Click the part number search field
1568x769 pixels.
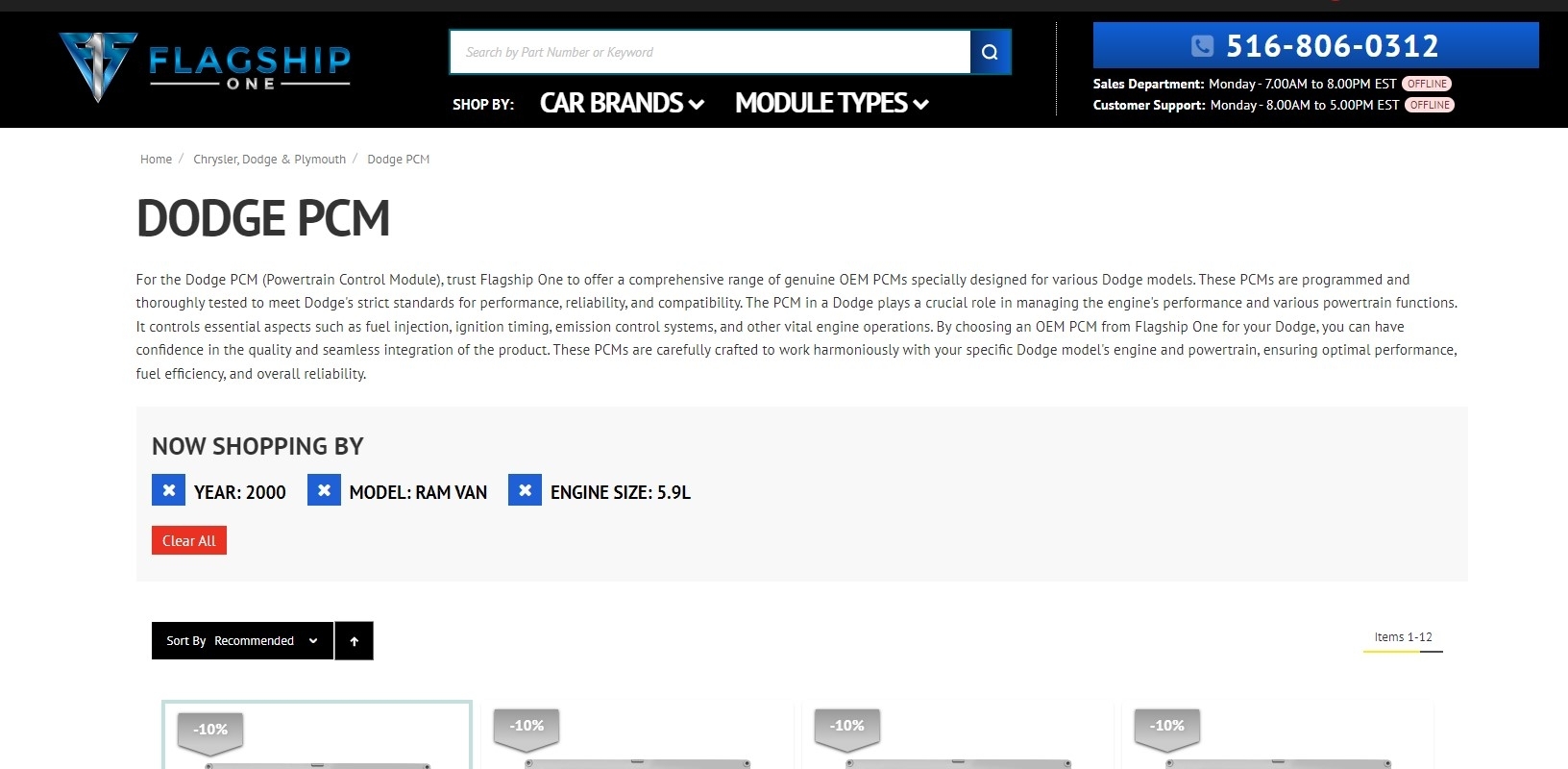tap(710, 52)
